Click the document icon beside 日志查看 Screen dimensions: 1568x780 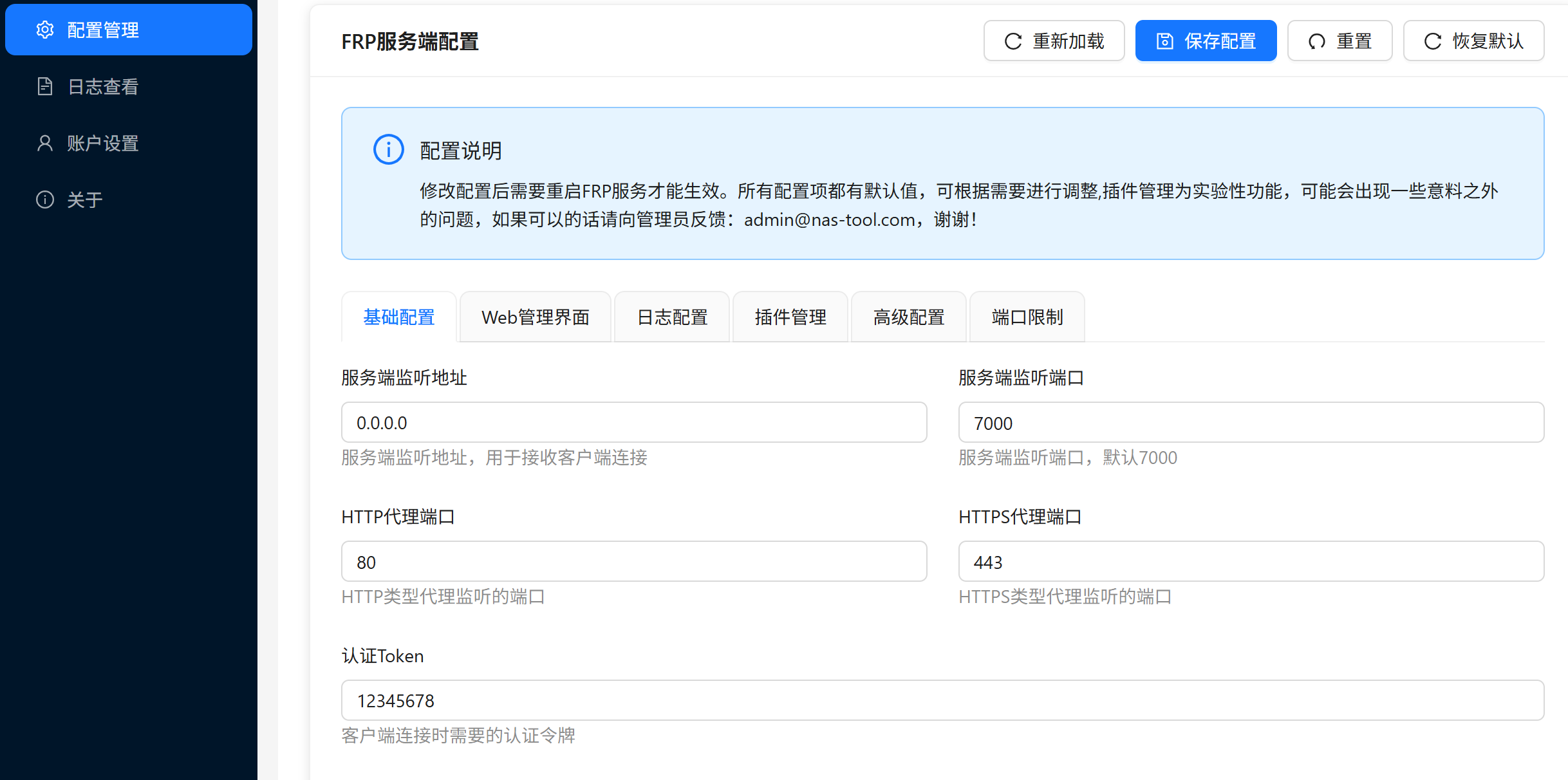click(x=45, y=86)
